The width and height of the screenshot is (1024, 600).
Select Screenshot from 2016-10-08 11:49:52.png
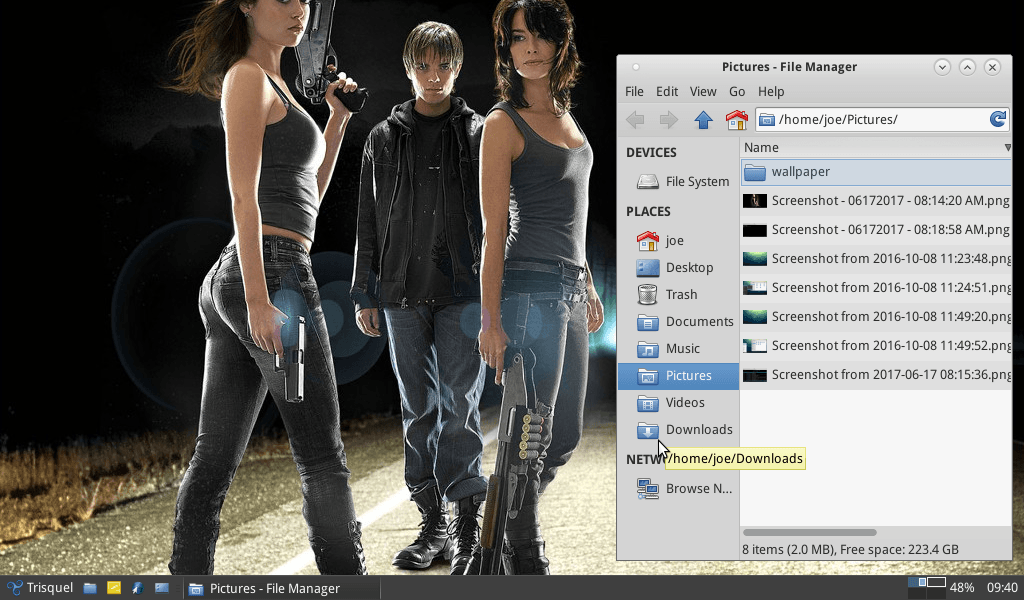click(x=876, y=345)
